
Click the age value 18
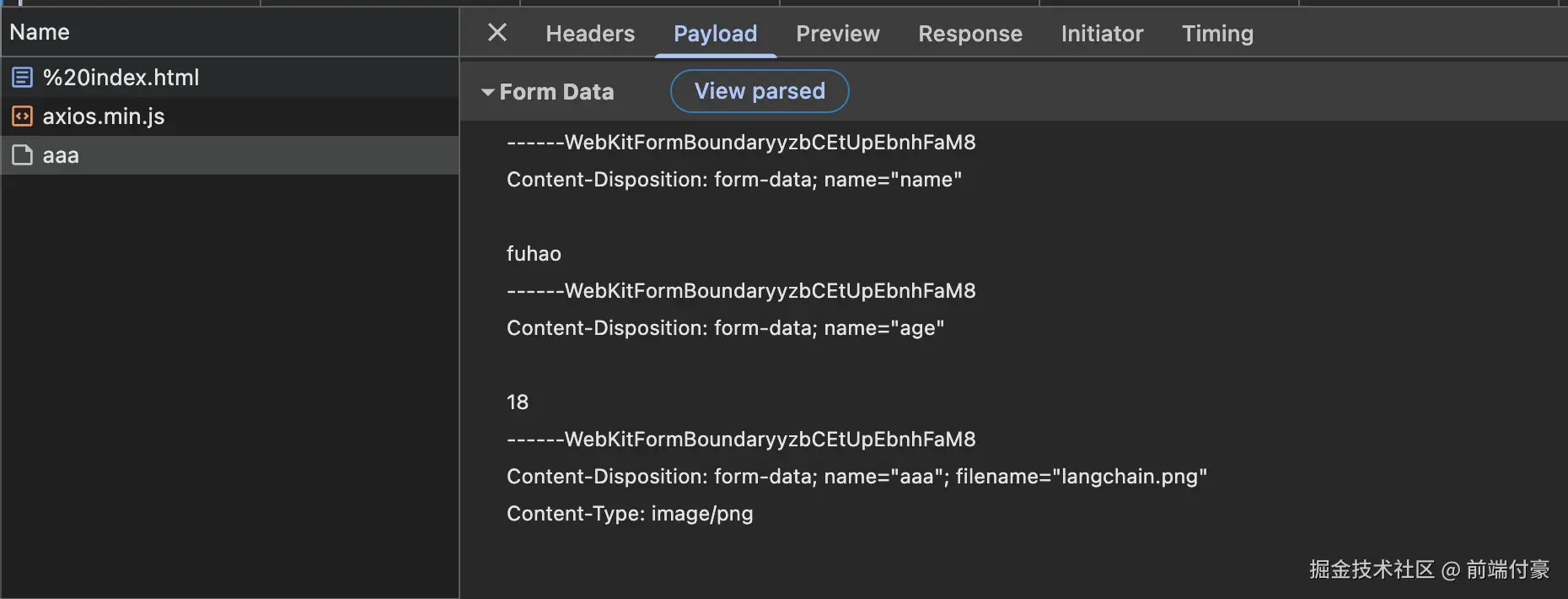click(518, 402)
